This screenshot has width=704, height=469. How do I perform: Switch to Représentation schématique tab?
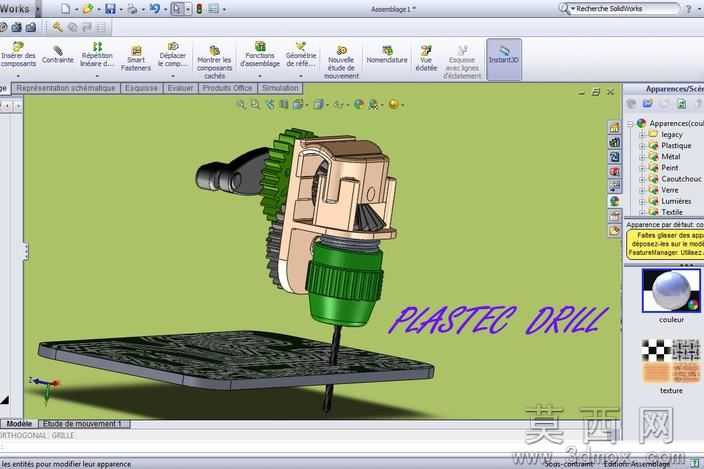coord(66,88)
